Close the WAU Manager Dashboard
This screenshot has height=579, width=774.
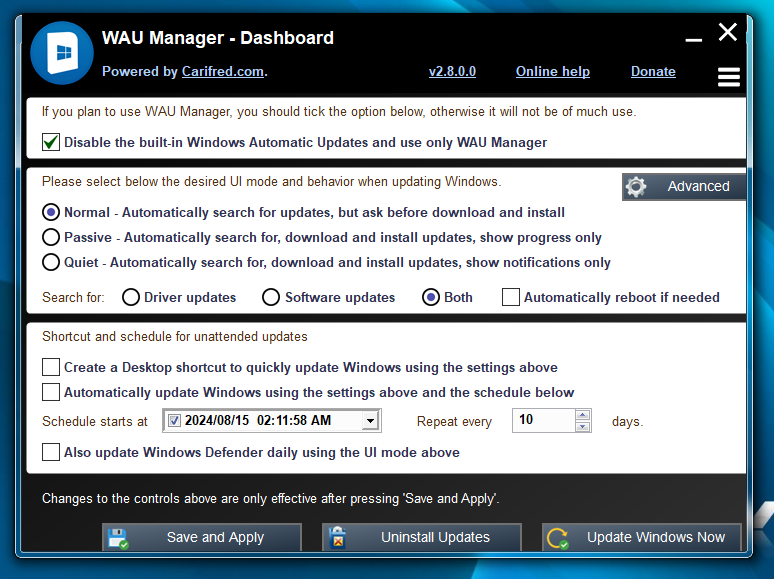coord(728,32)
